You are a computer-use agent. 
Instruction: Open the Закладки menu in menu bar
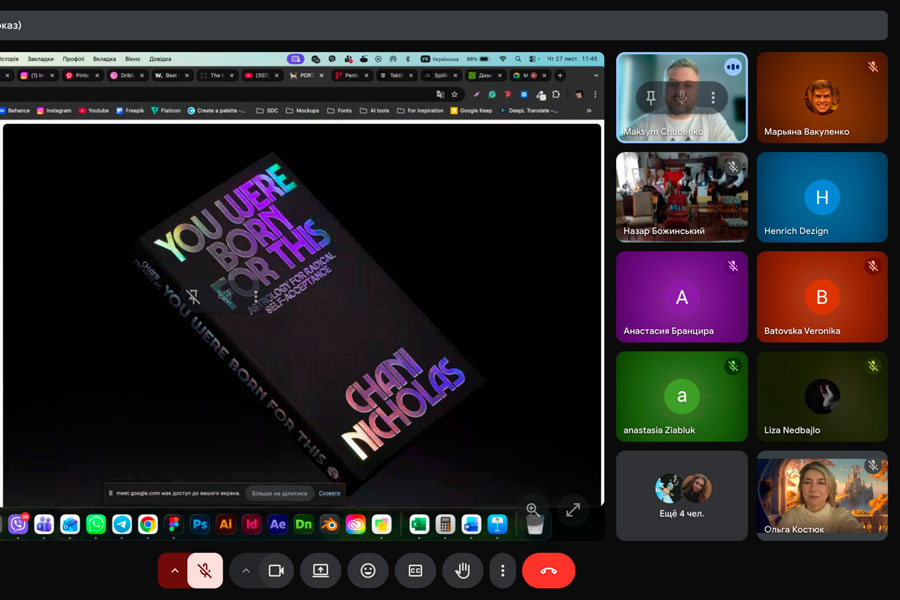click(41, 59)
